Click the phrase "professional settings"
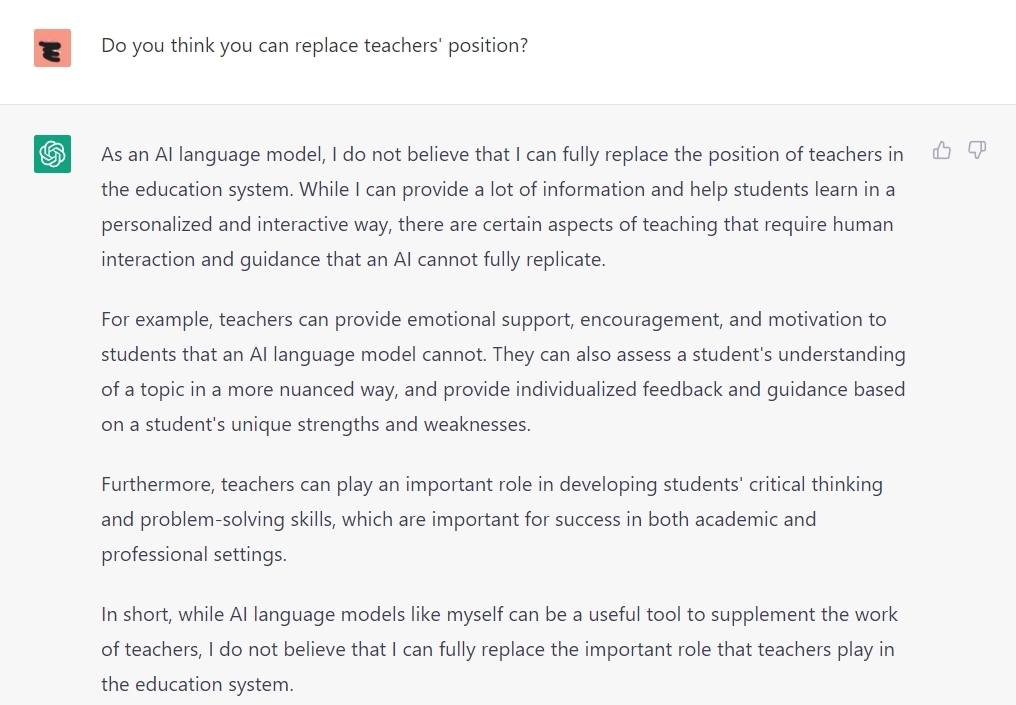 [193, 554]
